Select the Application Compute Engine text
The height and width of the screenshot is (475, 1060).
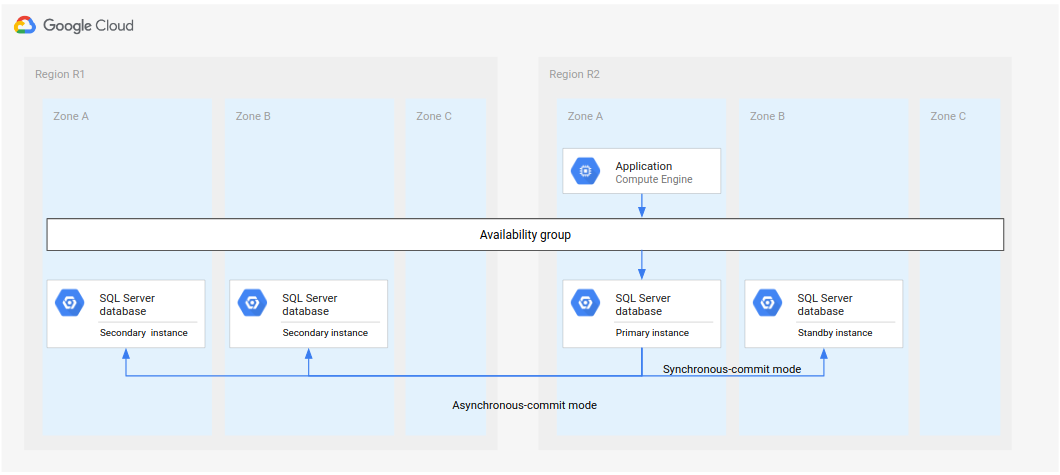click(x=653, y=173)
